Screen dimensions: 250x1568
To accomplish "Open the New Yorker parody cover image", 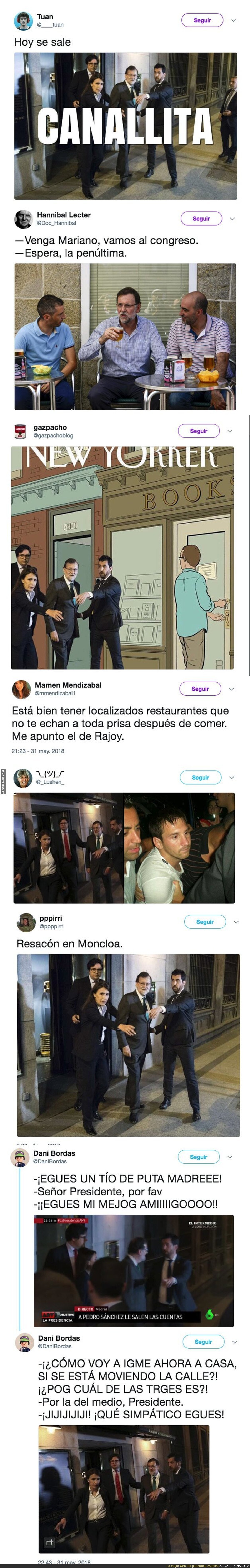I will point(122,558).
